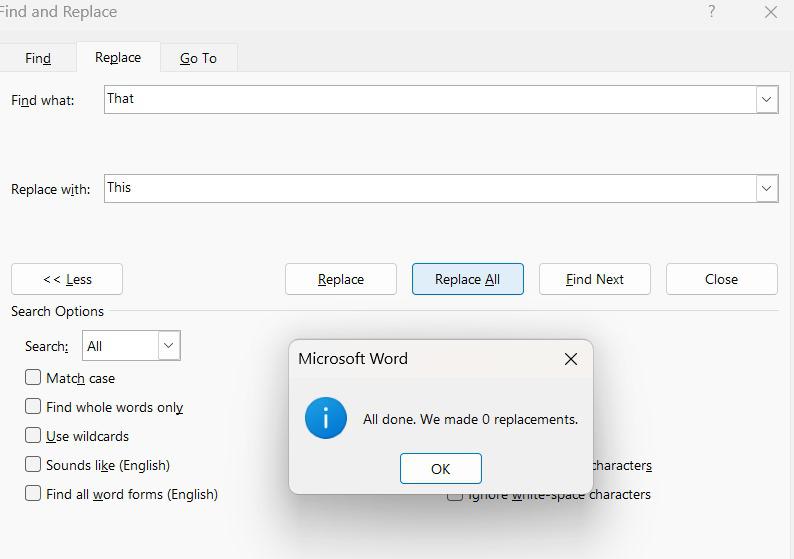Open the Go To tab
The width and height of the screenshot is (794, 559).
198,58
